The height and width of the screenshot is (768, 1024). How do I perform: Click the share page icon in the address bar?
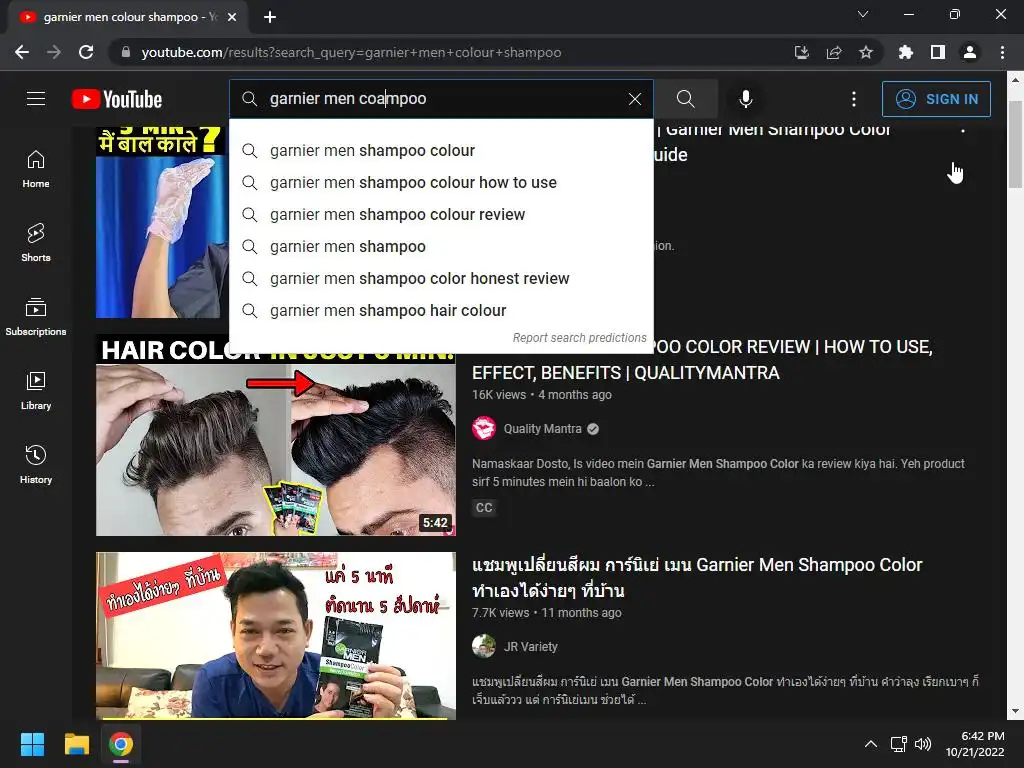point(834,52)
